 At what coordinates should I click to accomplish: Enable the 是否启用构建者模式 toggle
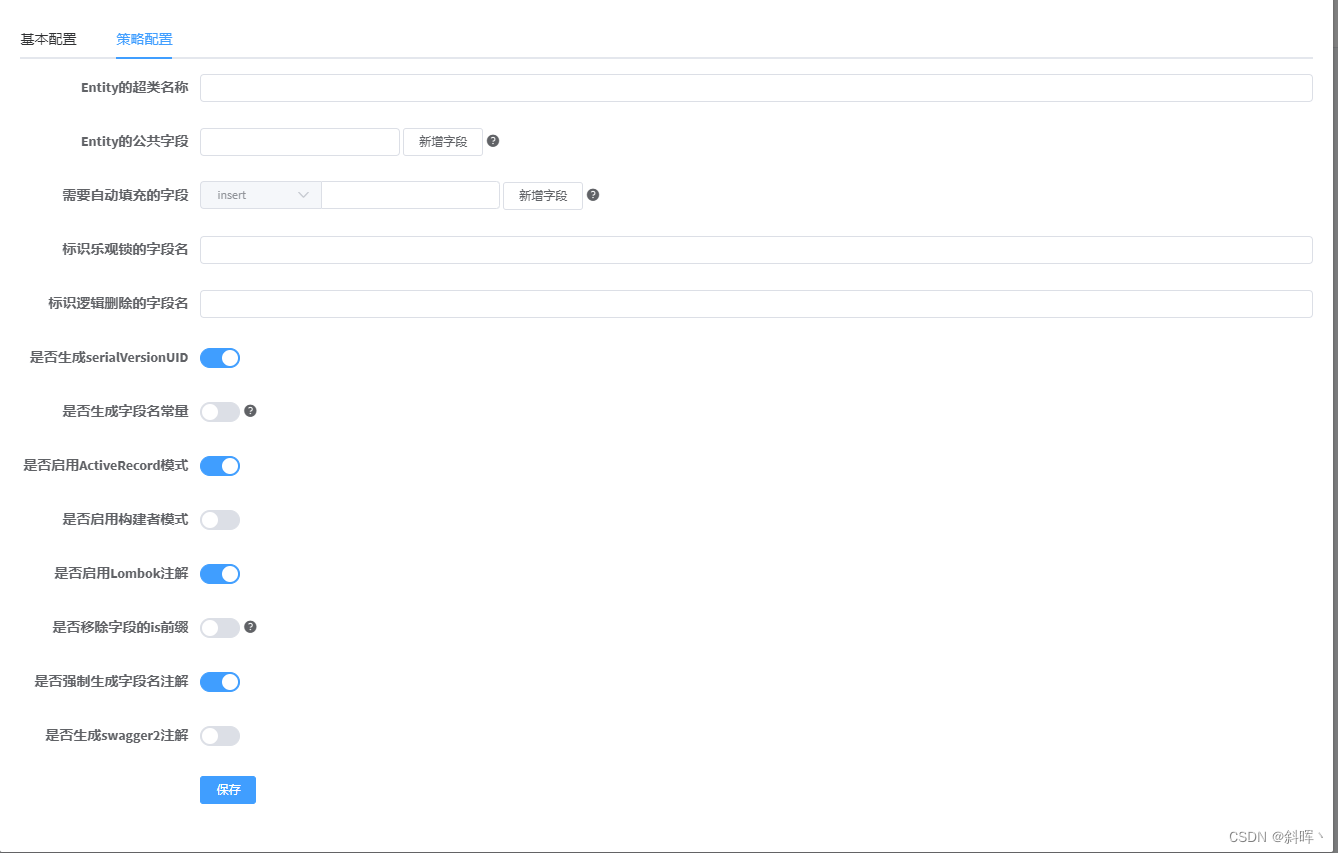click(219, 519)
